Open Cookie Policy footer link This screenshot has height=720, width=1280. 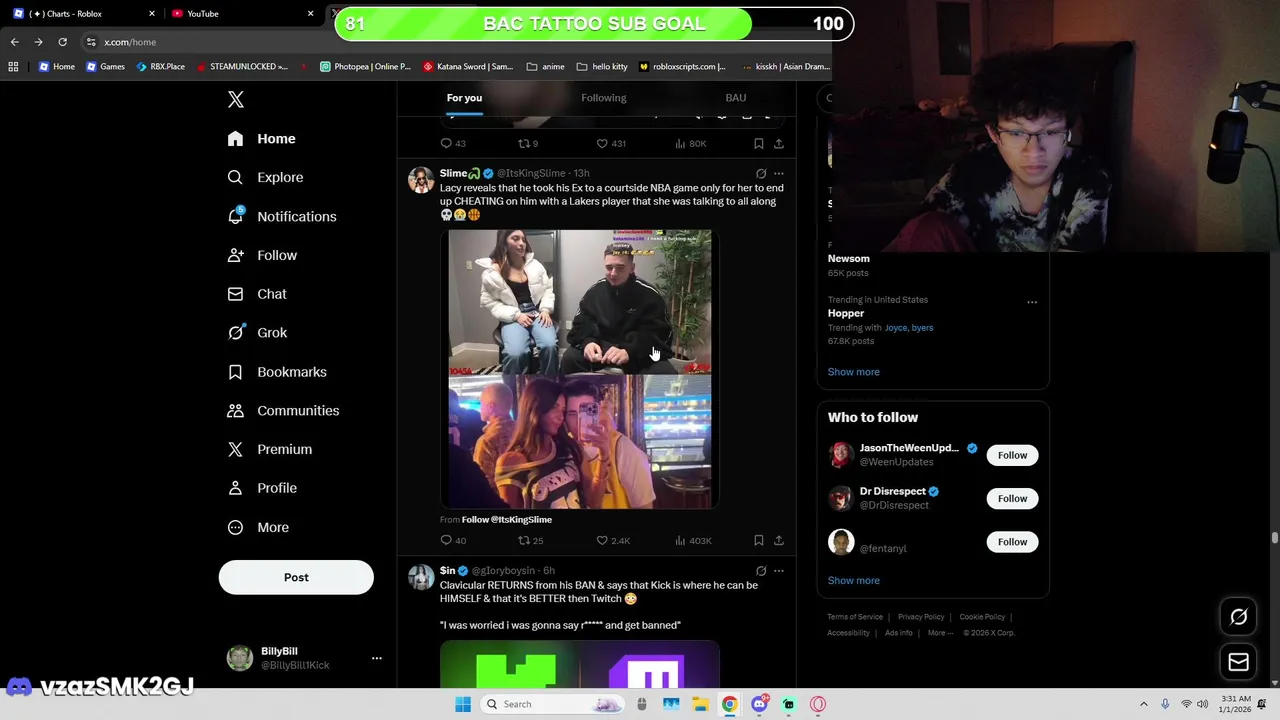[982, 617]
